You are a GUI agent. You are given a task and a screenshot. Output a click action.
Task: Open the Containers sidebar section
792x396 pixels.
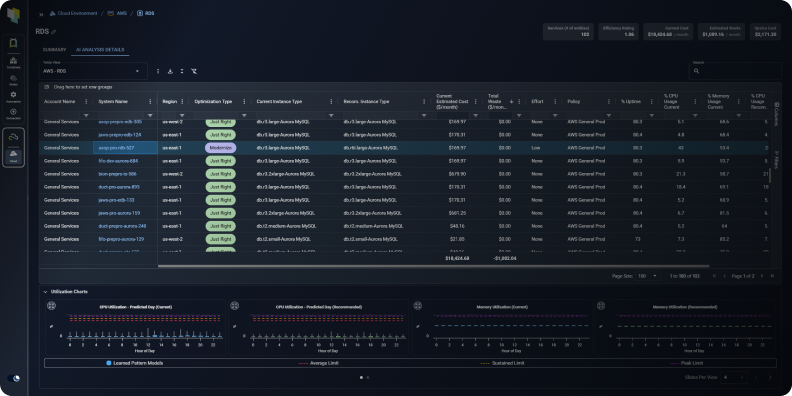tap(13, 62)
